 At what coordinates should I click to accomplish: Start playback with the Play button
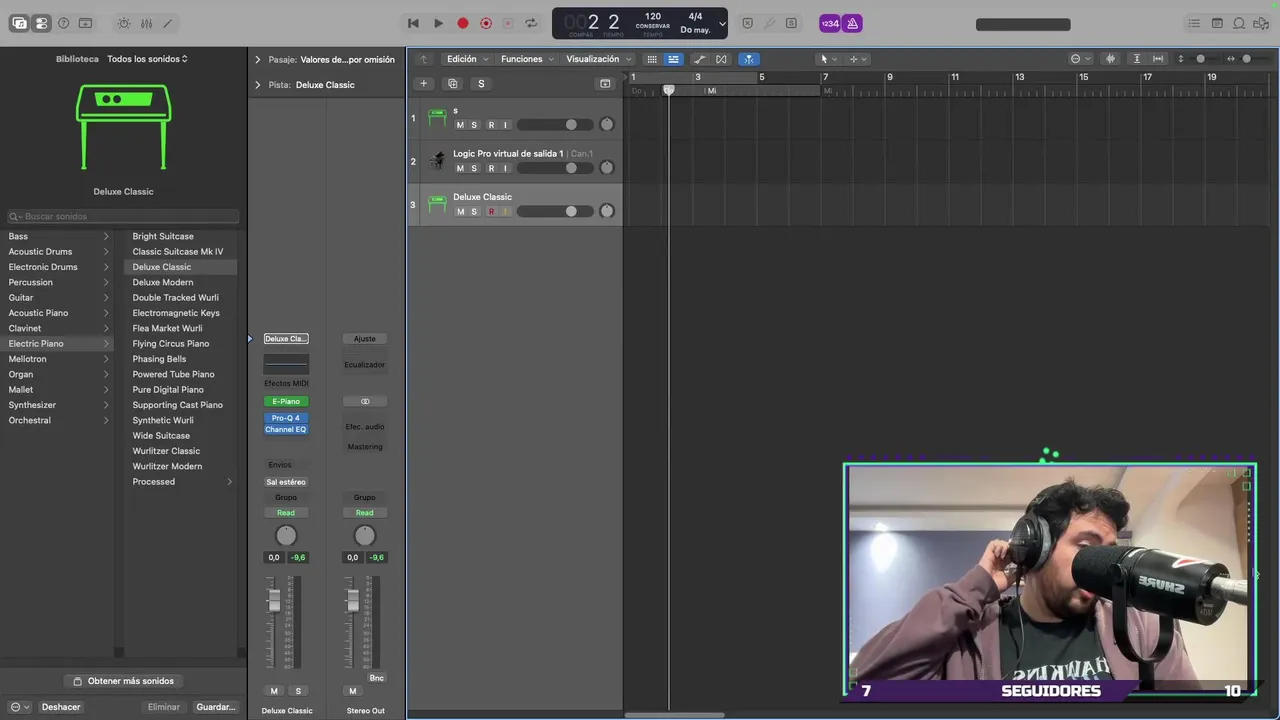[x=438, y=23]
